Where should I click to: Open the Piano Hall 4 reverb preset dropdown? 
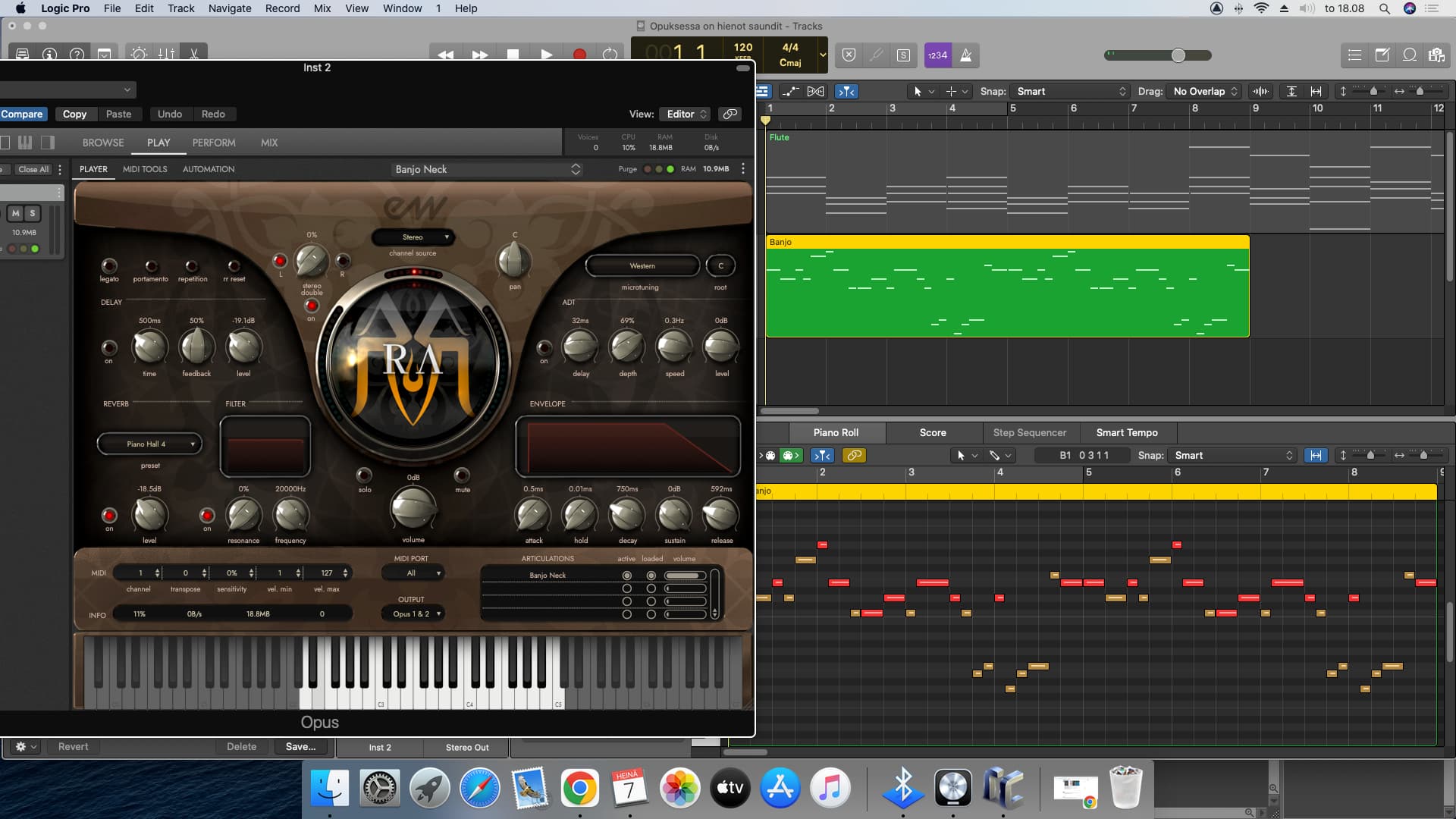[x=149, y=444]
